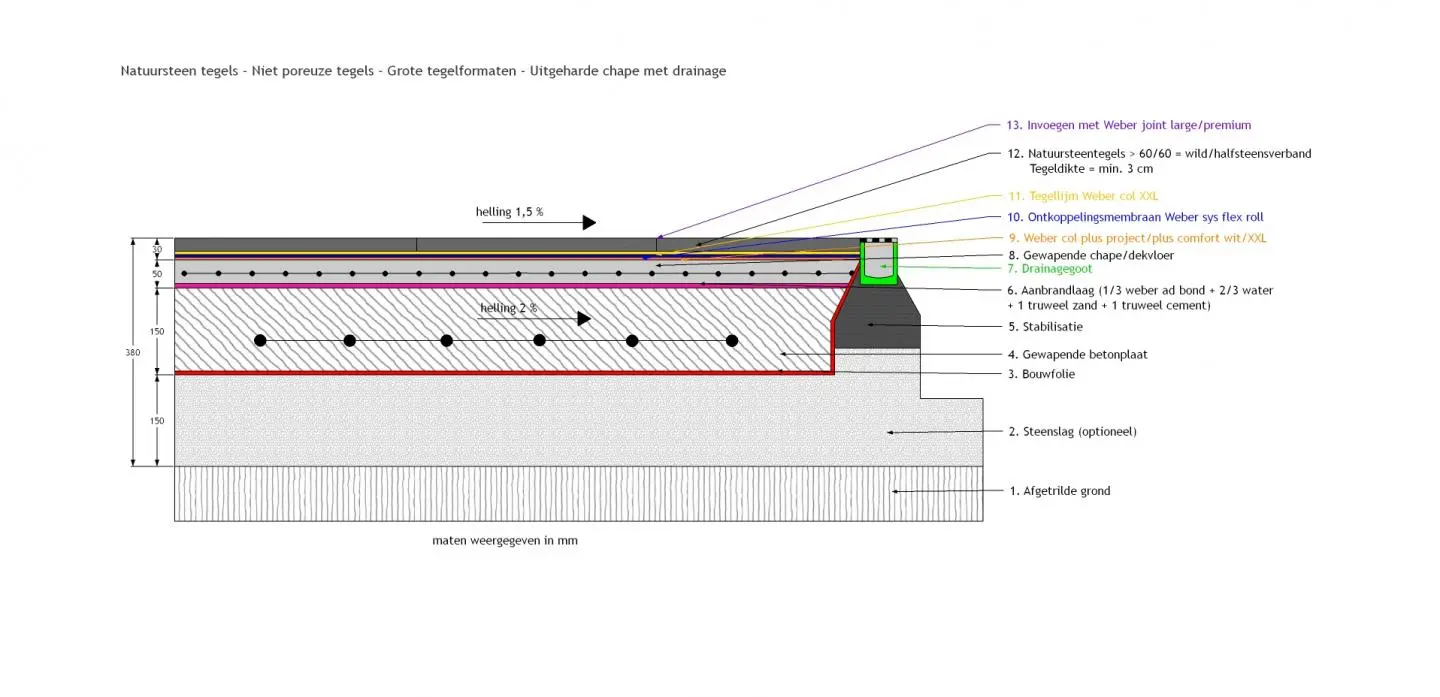Select the '5. Stabilisatie' label

point(1045,326)
